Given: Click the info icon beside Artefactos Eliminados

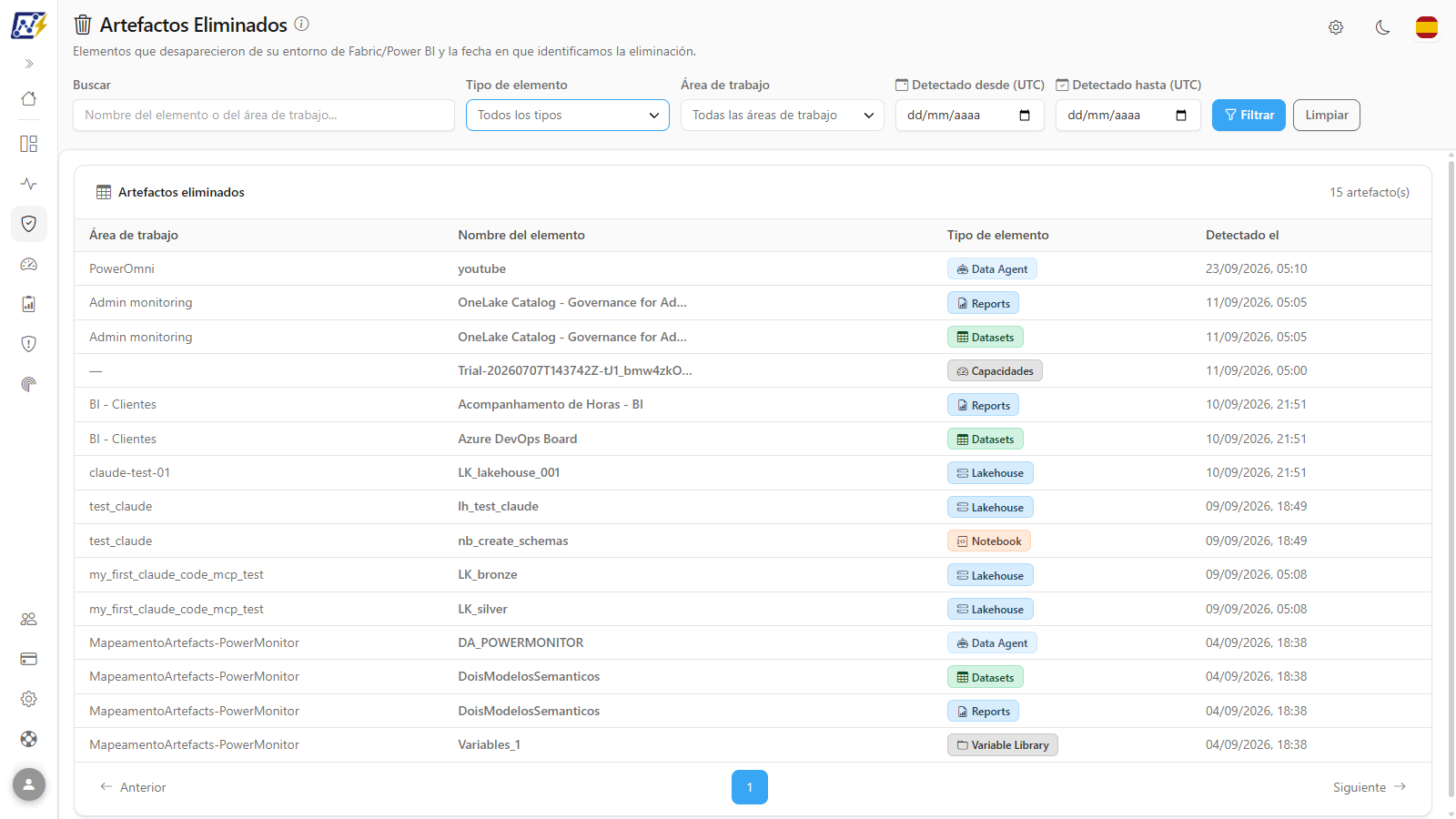Looking at the screenshot, I should coord(302,25).
